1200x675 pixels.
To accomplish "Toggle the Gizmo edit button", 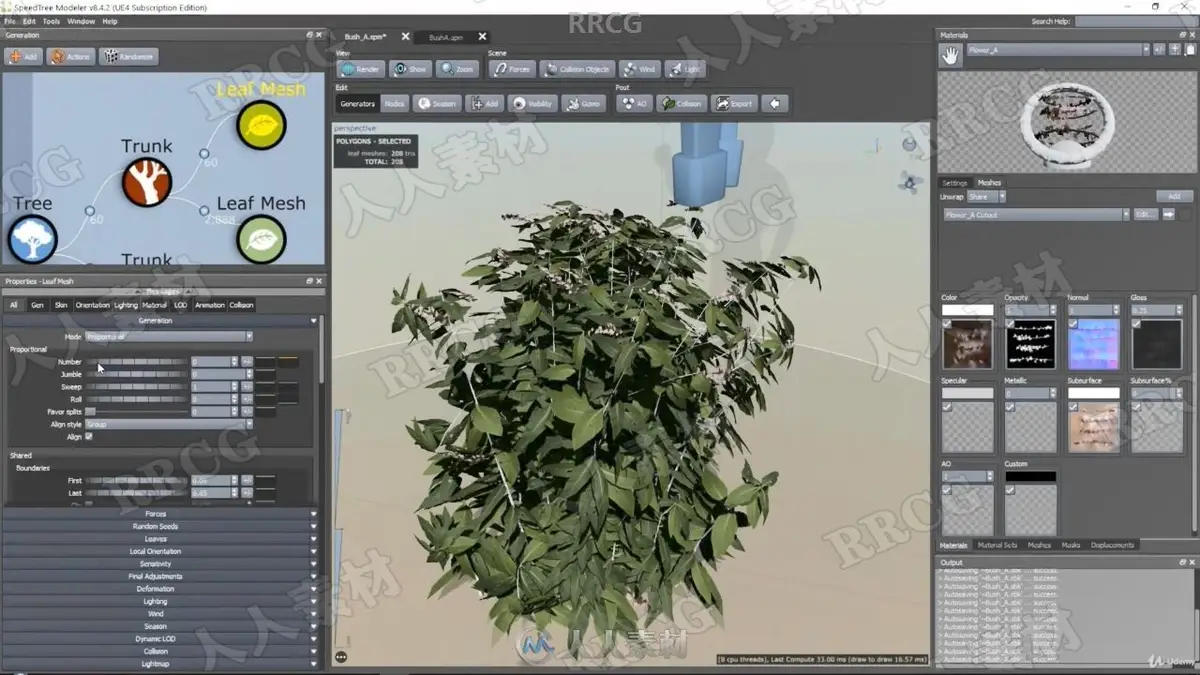I will (x=584, y=103).
